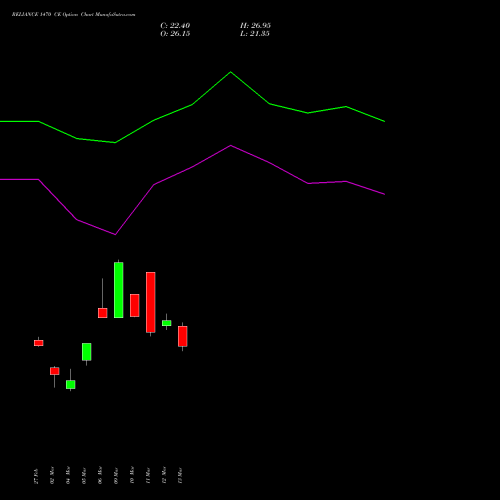The width and height of the screenshot is (500, 500).
Task: Select the 02 Mar date label
Action: (52, 475)
